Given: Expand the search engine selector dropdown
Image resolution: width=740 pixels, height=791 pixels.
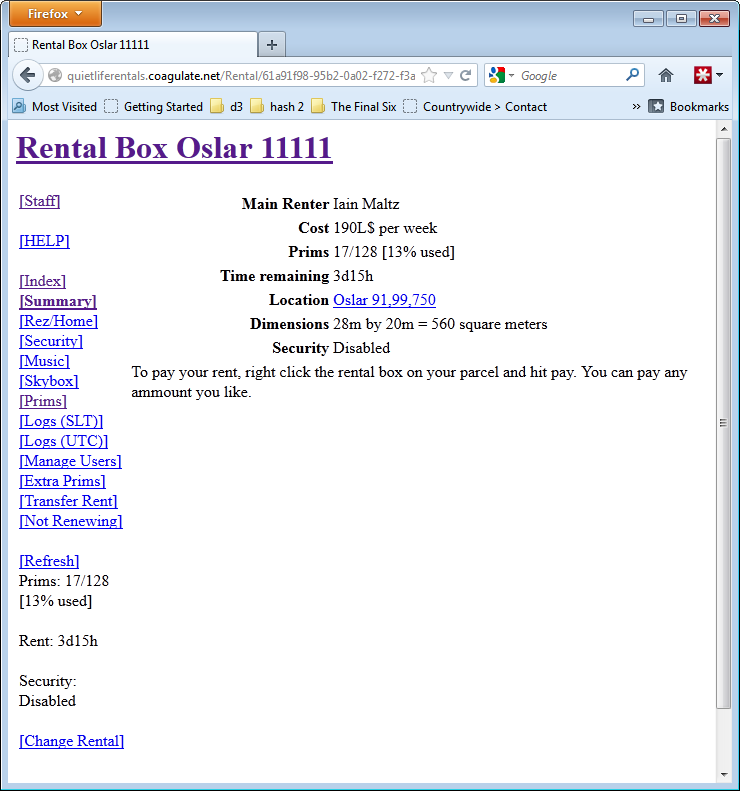Looking at the screenshot, I should click(x=502, y=76).
